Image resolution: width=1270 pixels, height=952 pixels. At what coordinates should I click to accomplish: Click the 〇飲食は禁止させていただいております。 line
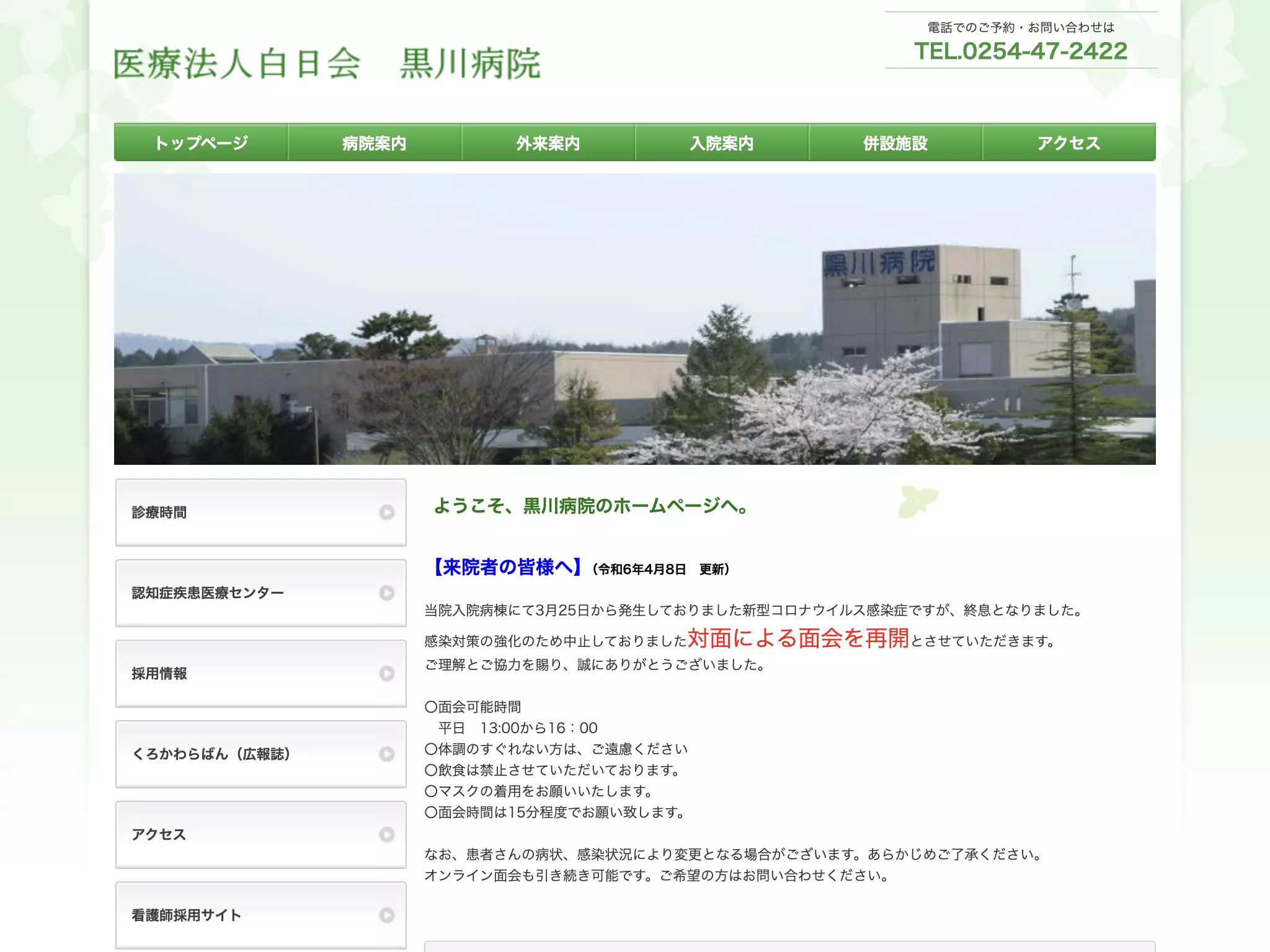(553, 770)
